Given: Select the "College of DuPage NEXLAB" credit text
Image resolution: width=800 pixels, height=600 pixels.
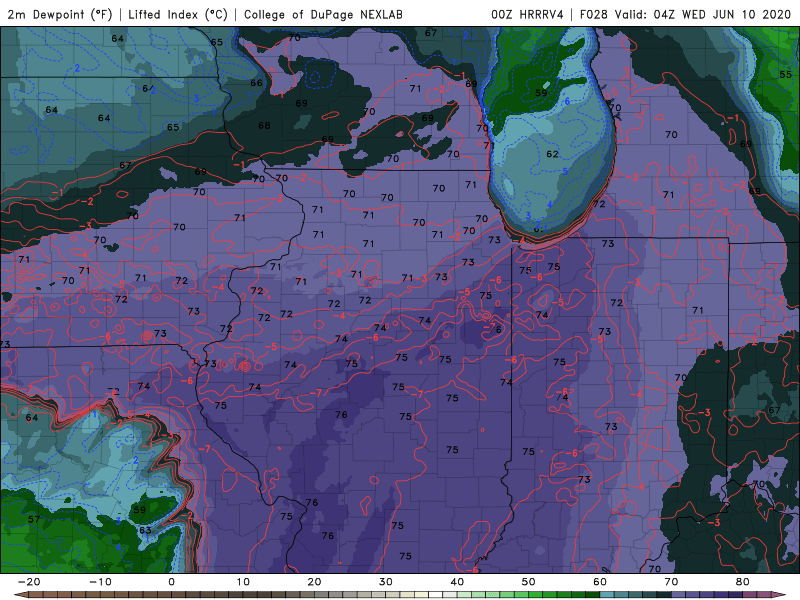Looking at the screenshot, I should coord(323,14).
